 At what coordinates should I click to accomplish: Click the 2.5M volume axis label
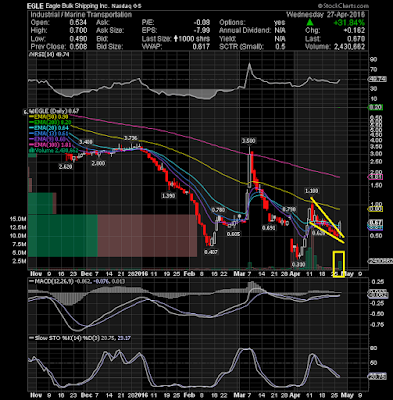[x=19, y=261]
